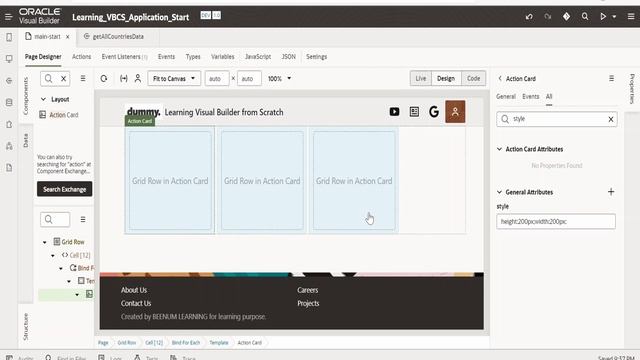640x360 pixels.
Task: Switch canvas to Live mode
Action: 421,78
